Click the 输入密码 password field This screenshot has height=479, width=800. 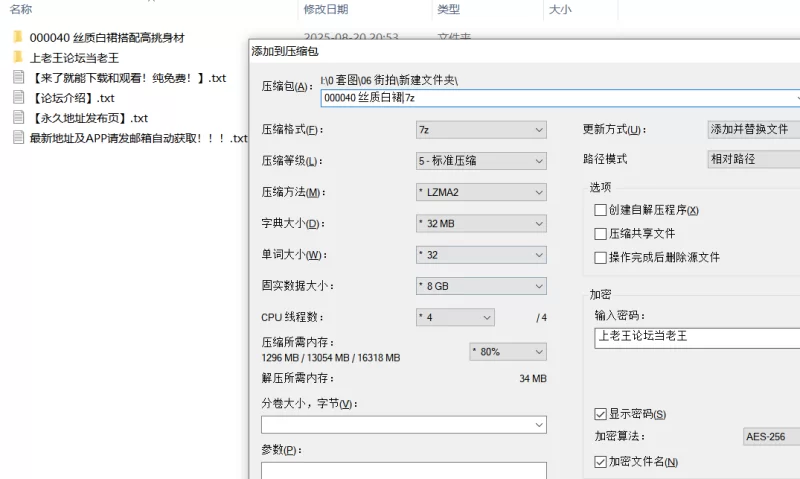[696, 337]
